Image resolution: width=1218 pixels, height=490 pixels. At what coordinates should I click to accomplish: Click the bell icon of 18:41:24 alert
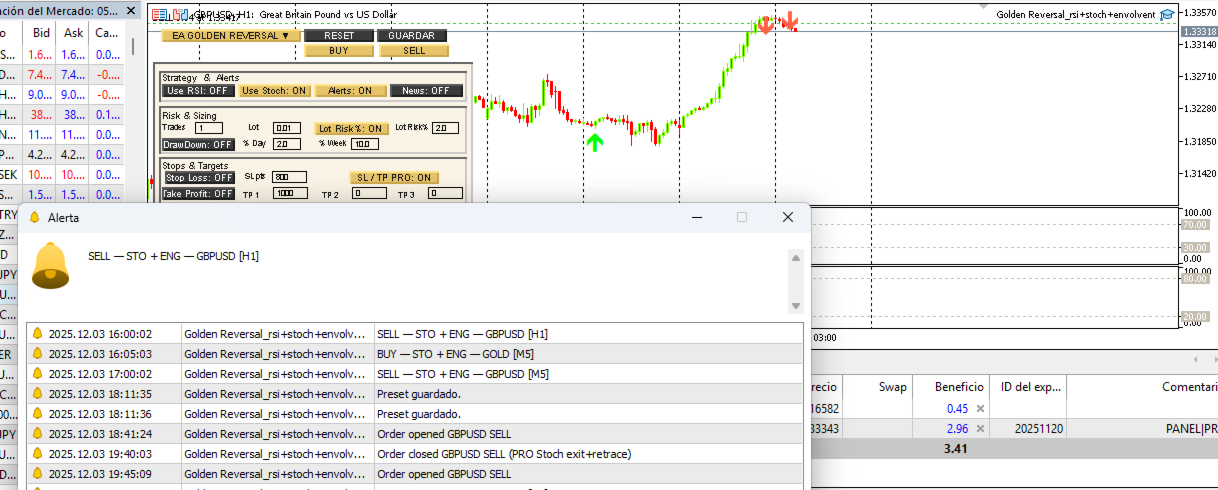(38, 433)
